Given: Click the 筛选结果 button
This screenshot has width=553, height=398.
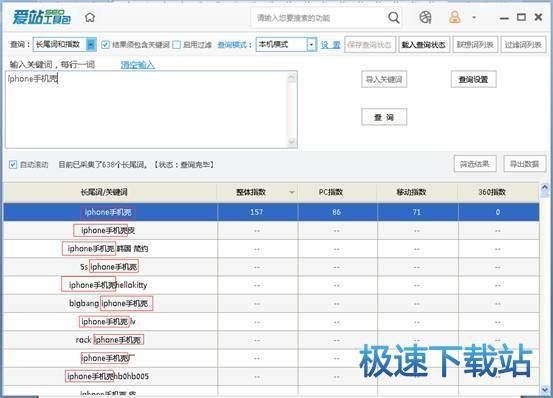Looking at the screenshot, I should 475,164.
